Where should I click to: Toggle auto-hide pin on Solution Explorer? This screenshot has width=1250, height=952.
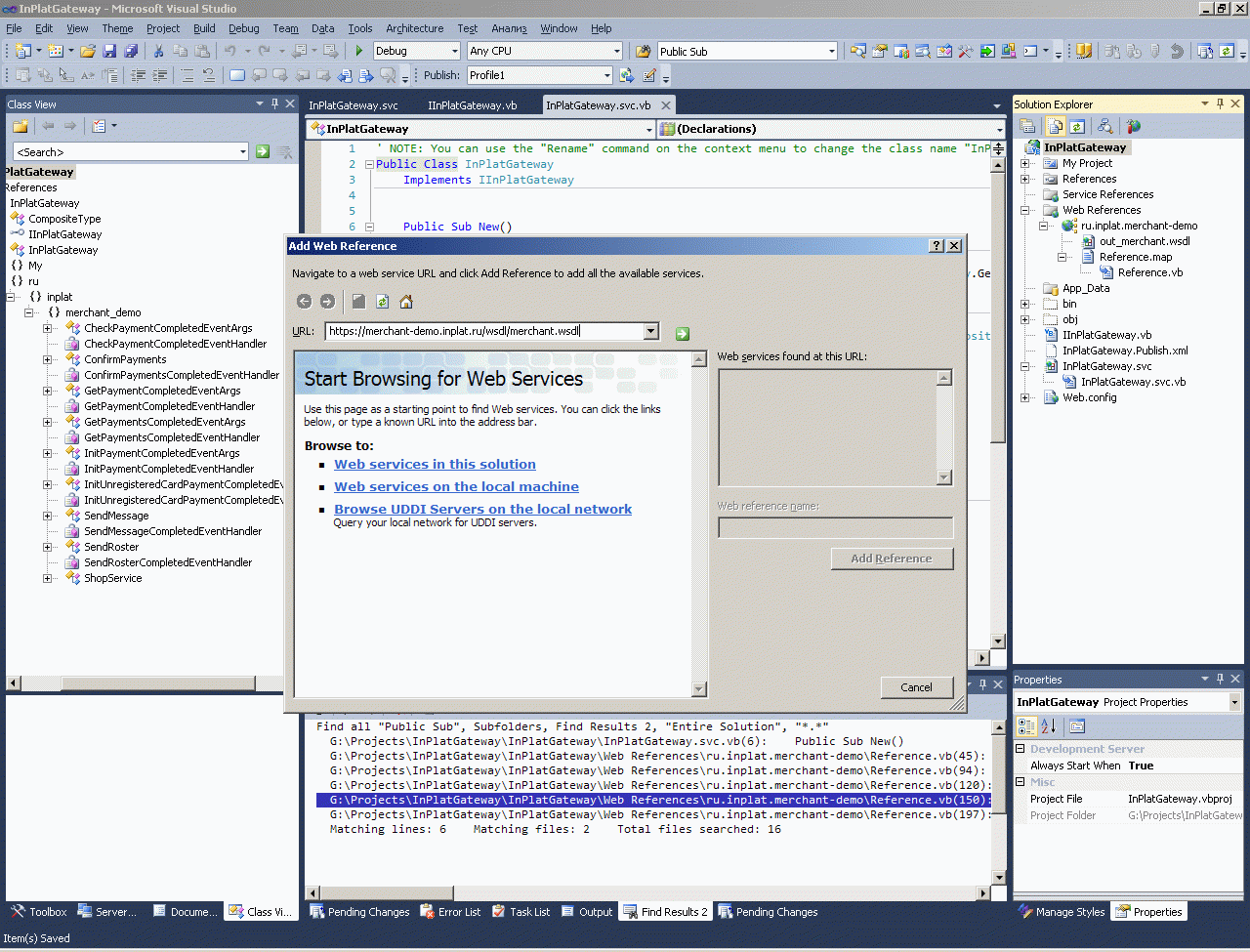(x=1221, y=103)
